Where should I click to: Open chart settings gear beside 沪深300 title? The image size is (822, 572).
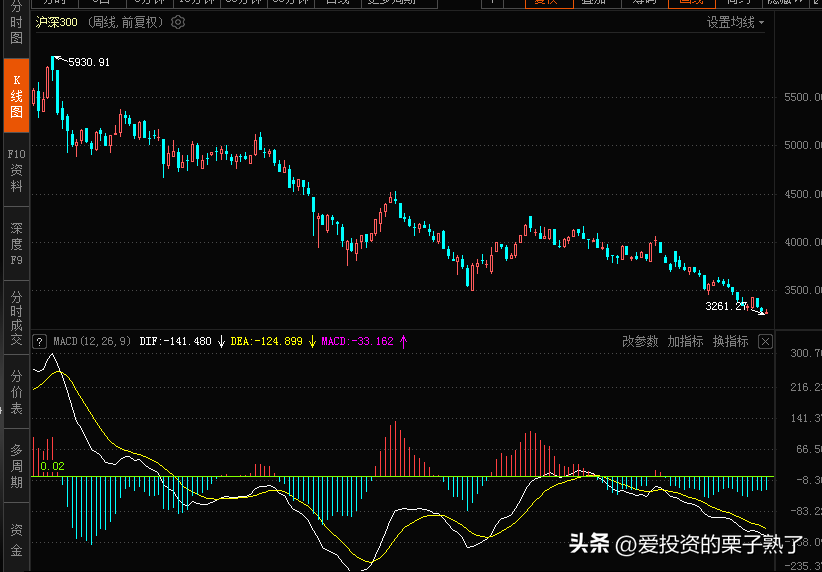178,23
